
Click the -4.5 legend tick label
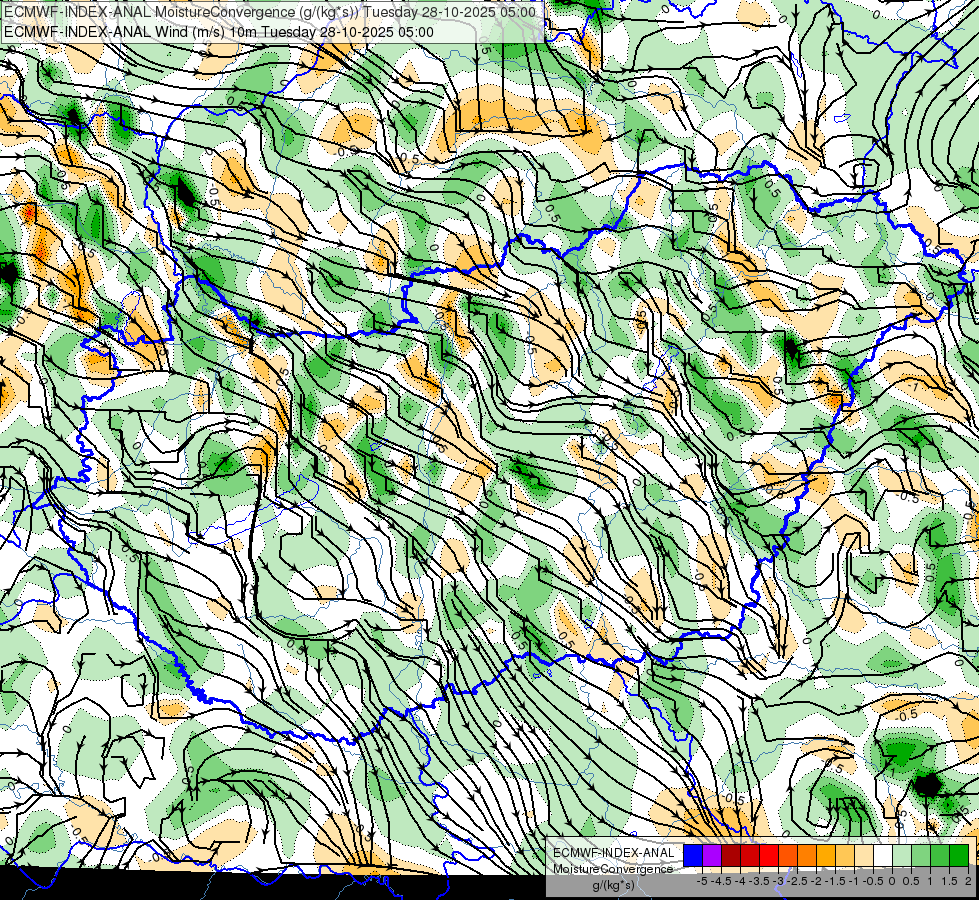(x=721, y=881)
